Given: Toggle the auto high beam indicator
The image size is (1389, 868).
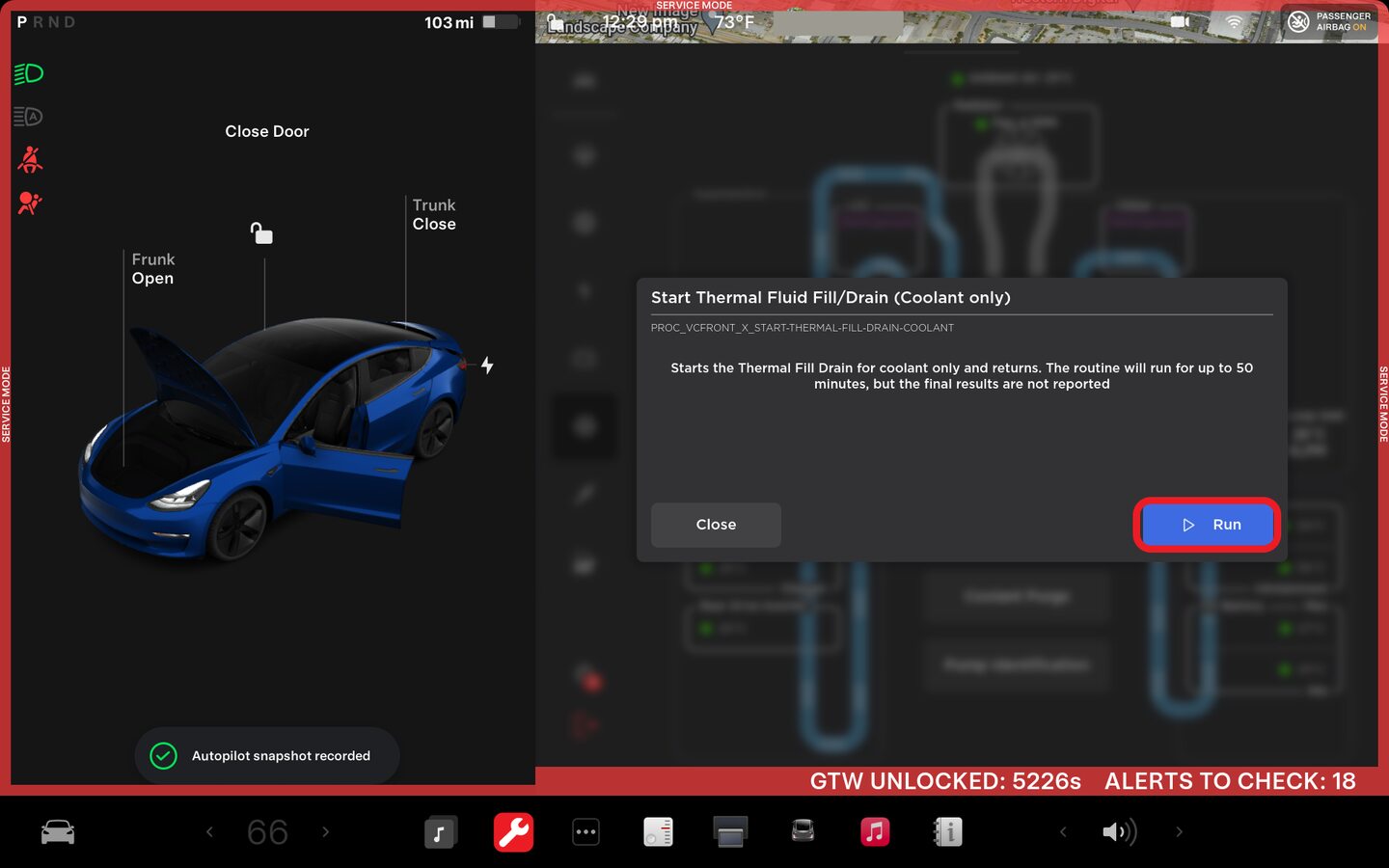Looking at the screenshot, I should 29,117.
